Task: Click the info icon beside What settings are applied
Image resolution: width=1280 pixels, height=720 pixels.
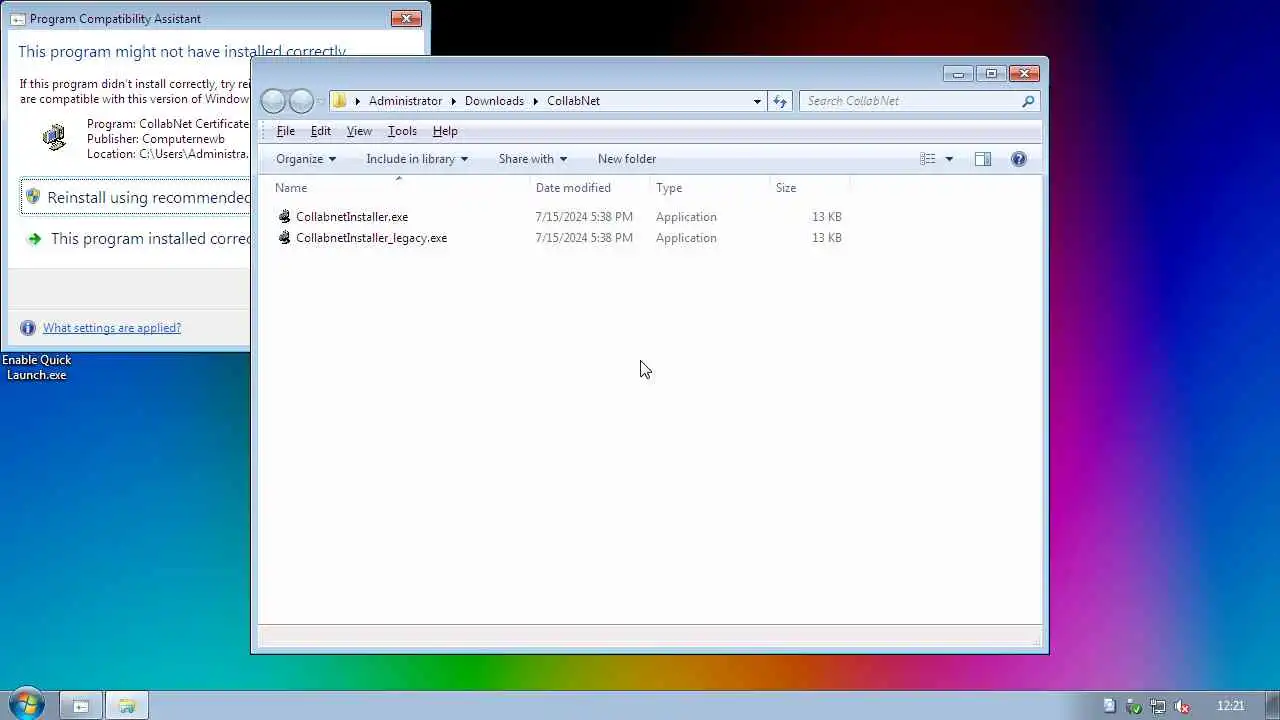Action: coord(27,328)
